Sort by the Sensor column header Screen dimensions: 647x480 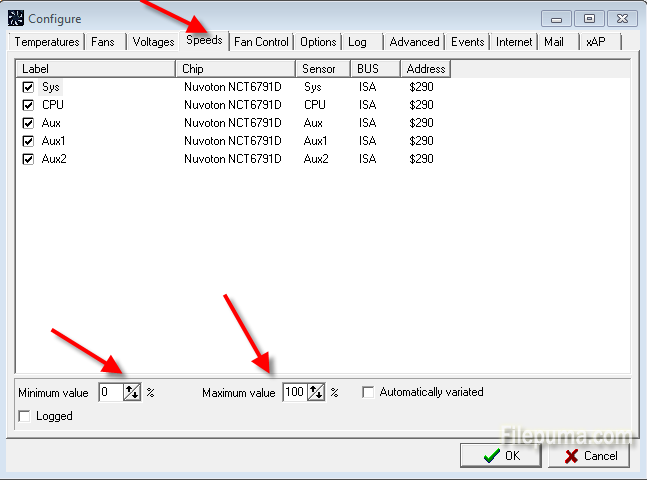pyautogui.click(x=323, y=69)
